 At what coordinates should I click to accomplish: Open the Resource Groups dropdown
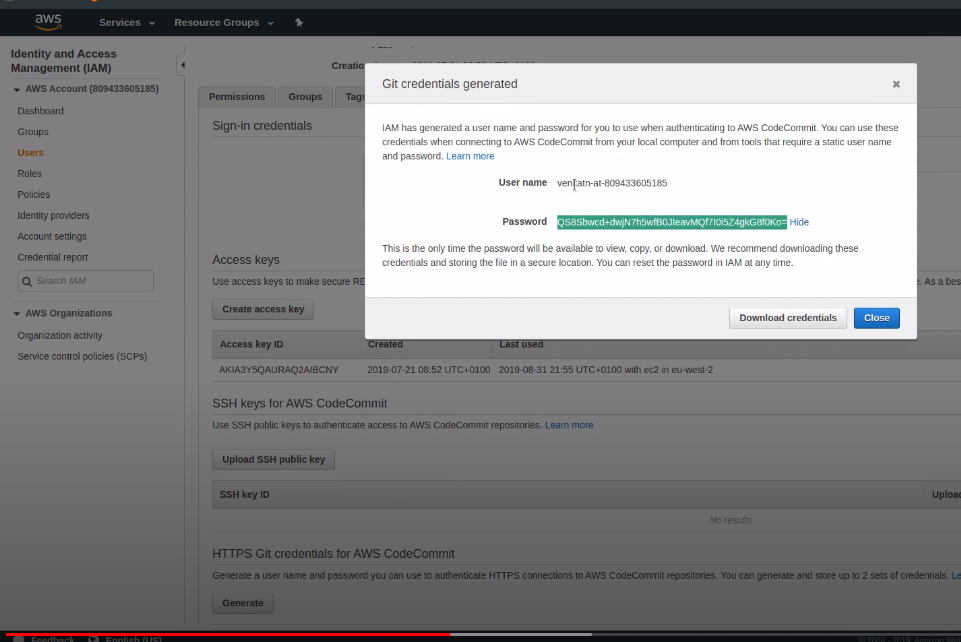[224, 23]
